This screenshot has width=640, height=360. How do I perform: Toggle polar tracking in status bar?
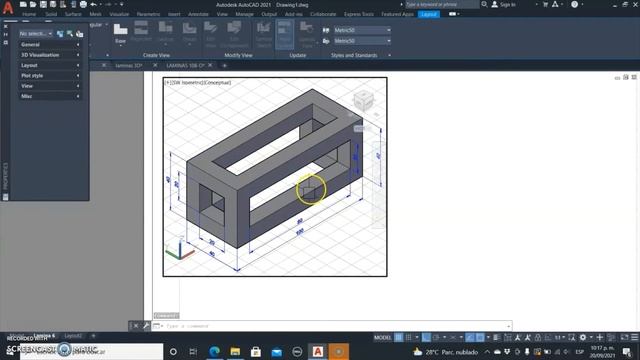click(436, 337)
